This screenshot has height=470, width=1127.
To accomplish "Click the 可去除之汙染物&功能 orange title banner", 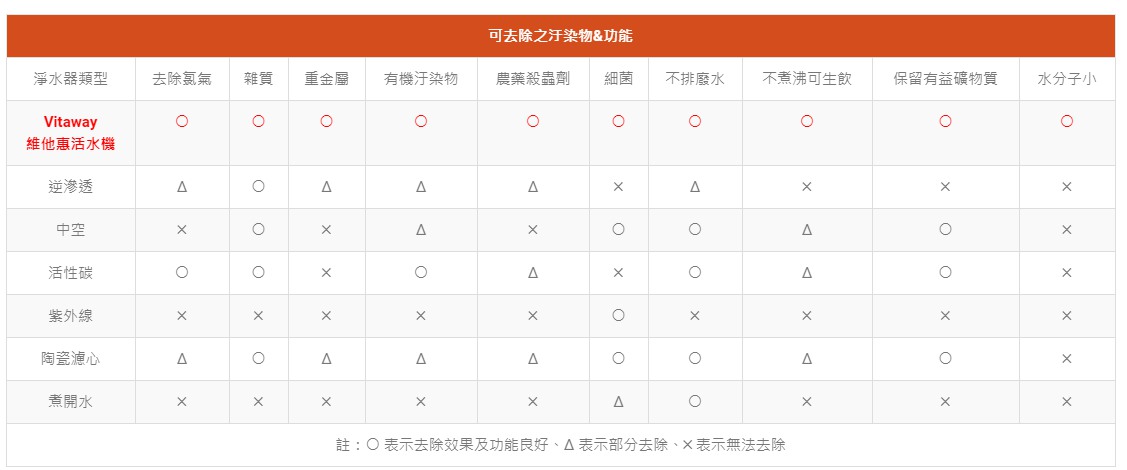I will tap(560, 36).
